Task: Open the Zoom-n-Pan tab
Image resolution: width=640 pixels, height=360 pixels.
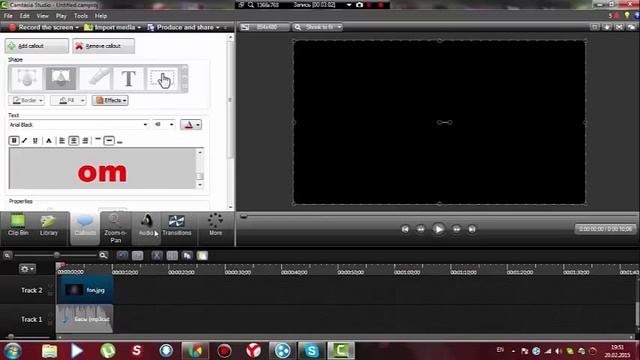Action: [x=116, y=228]
